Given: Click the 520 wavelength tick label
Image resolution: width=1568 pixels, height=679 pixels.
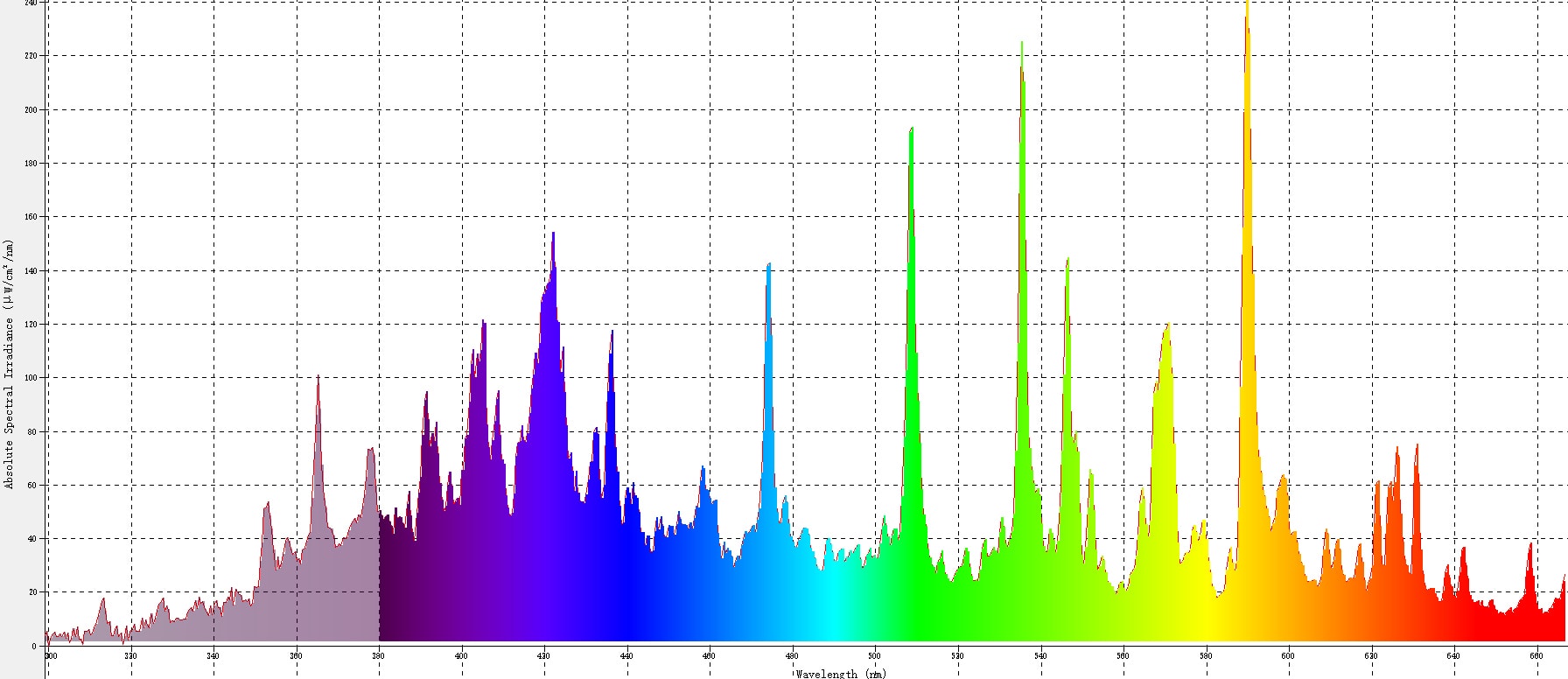Looking at the screenshot, I should (x=957, y=655).
